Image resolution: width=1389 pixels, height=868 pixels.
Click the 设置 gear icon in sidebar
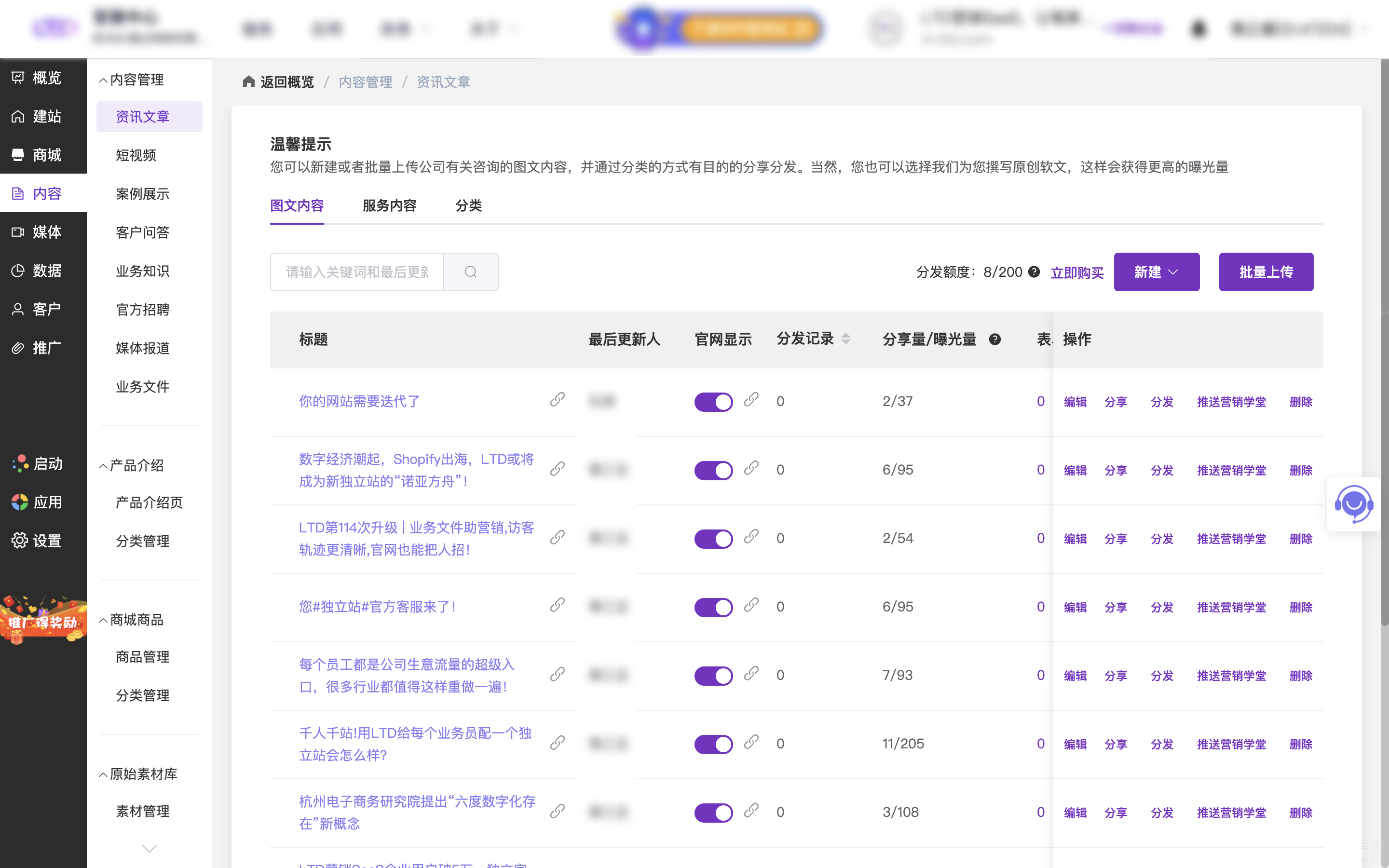tap(19, 540)
